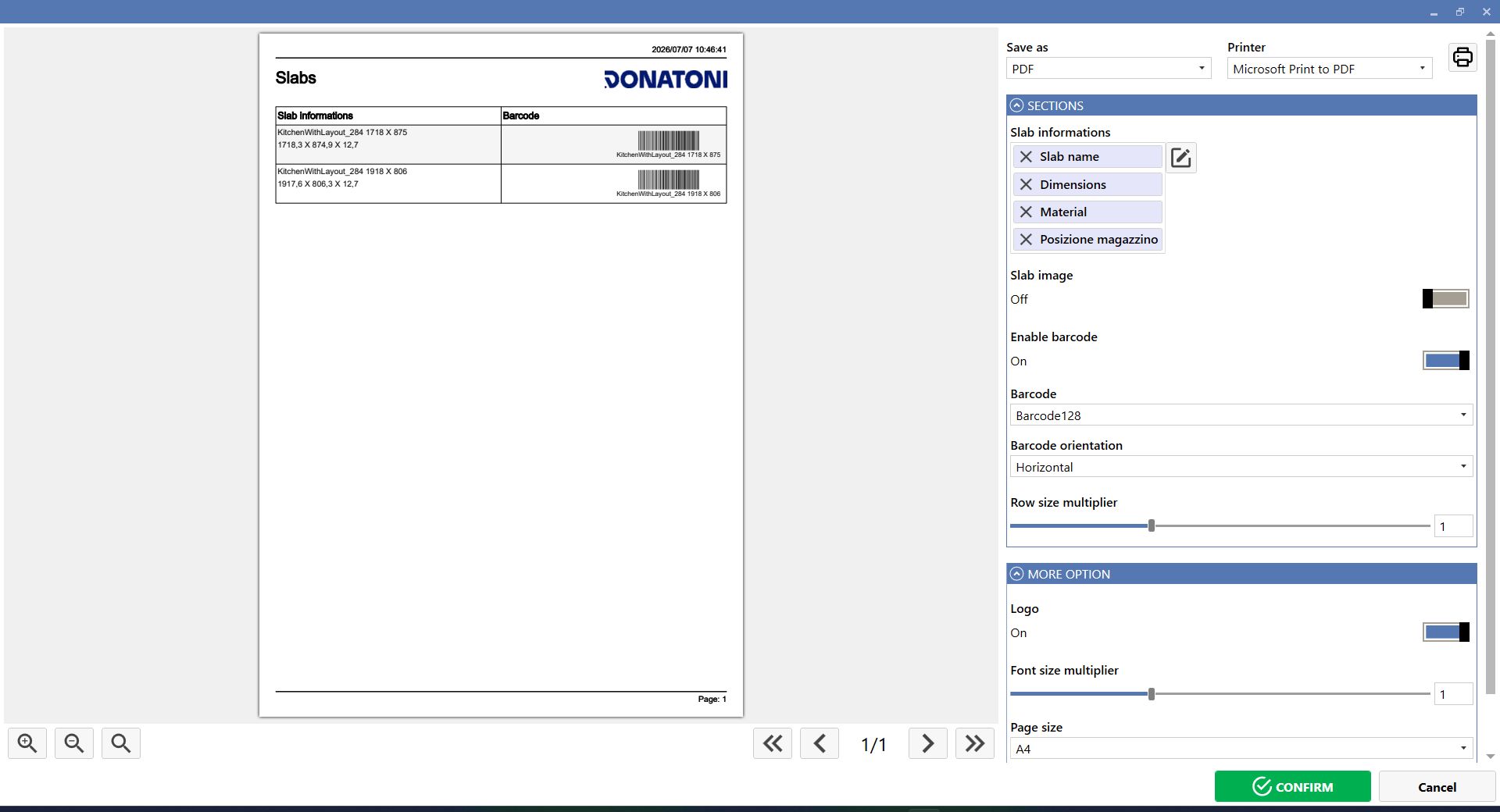Open the Barcode orientation dropdown
The height and width of the screenshot is (812, 1500).
[x=1241, y=467]
